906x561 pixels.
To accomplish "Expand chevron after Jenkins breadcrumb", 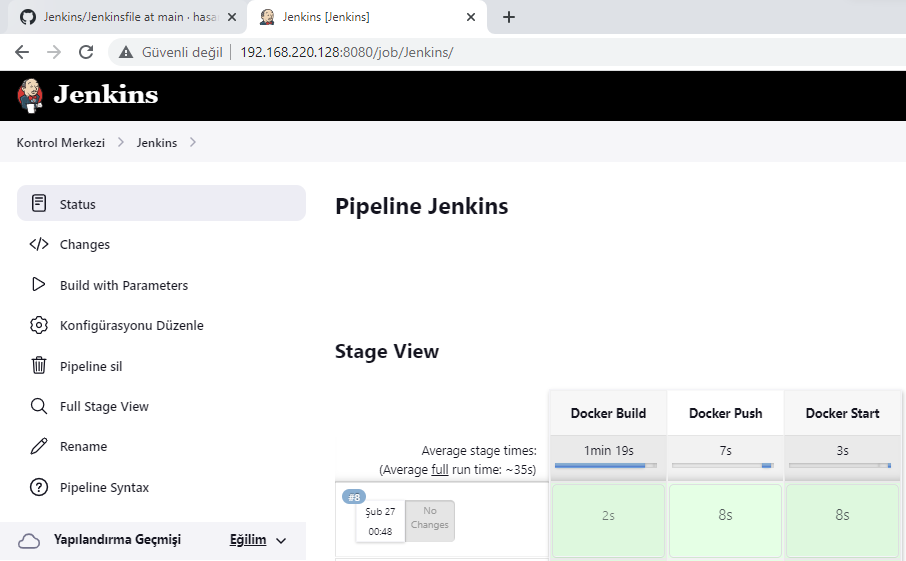I will 192,142.
